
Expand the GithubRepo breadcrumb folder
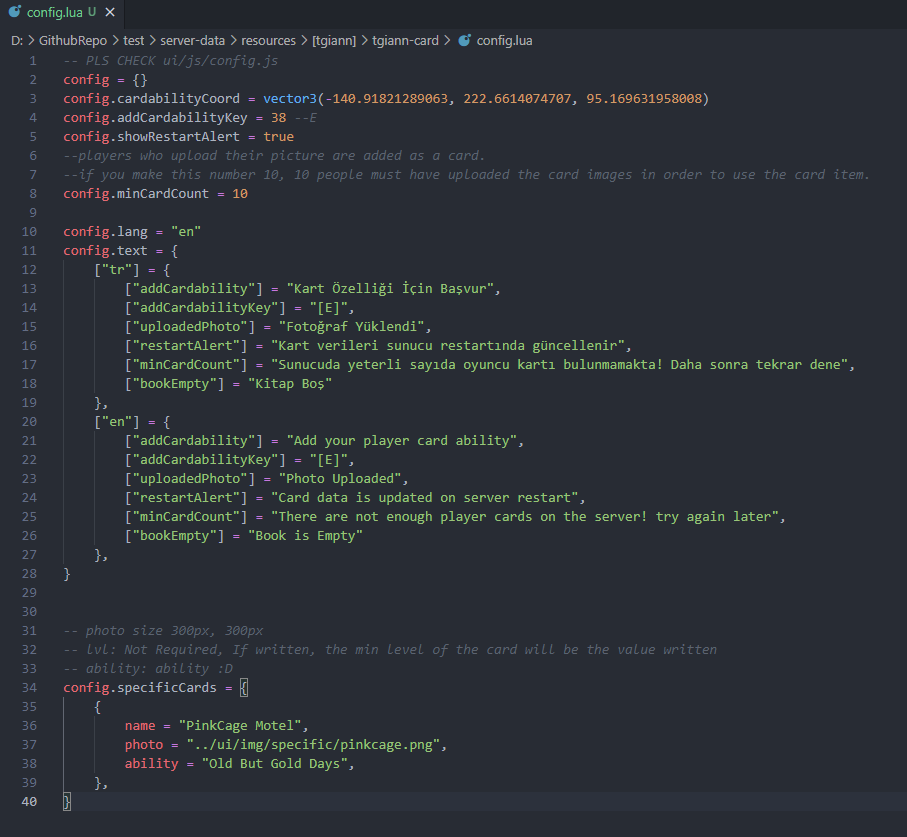tap(73, 41)
